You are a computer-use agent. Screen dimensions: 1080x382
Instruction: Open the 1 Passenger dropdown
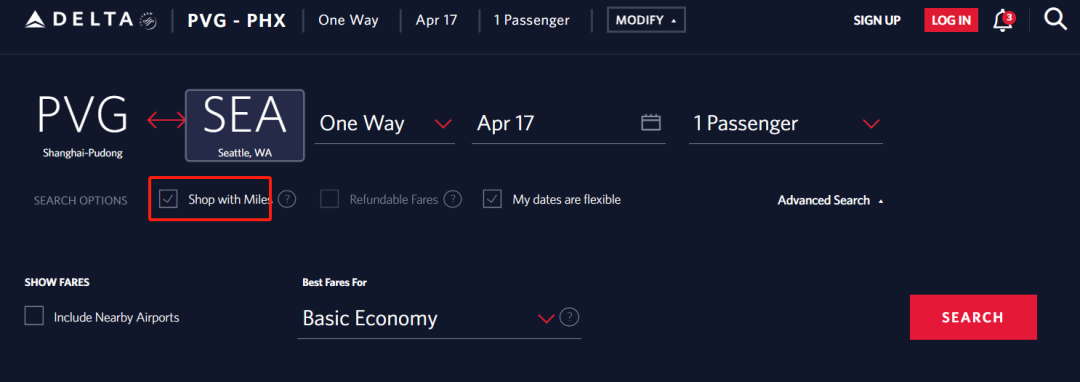point(786,124)
